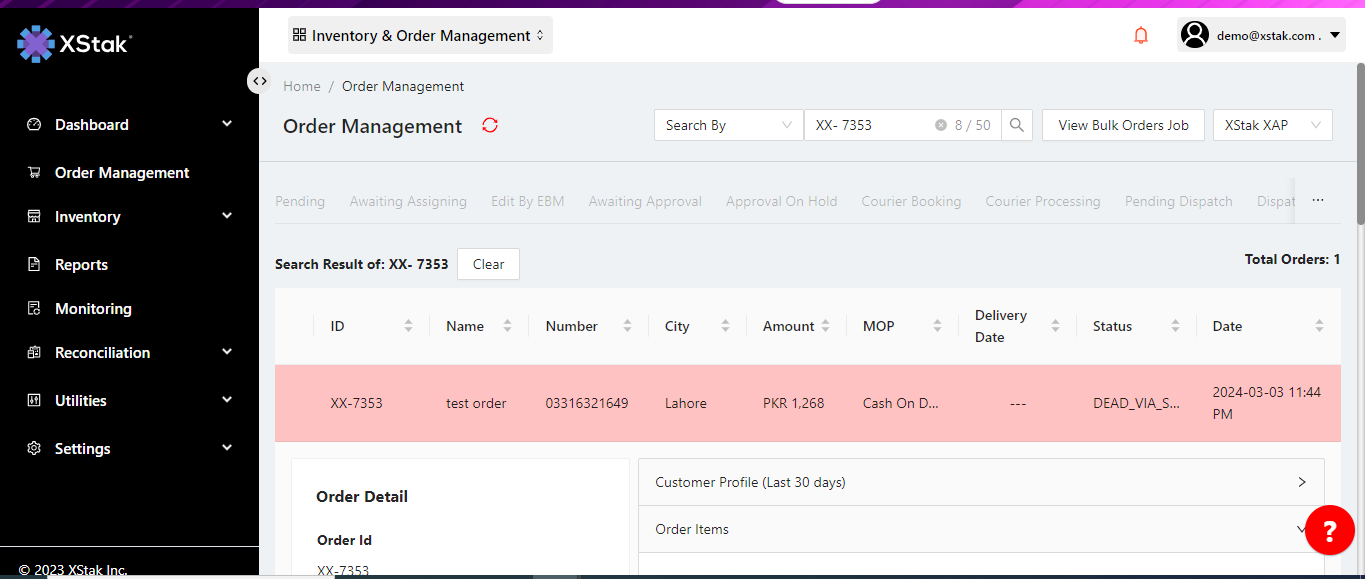Sort by Amount column arrows

coord(825,326)
